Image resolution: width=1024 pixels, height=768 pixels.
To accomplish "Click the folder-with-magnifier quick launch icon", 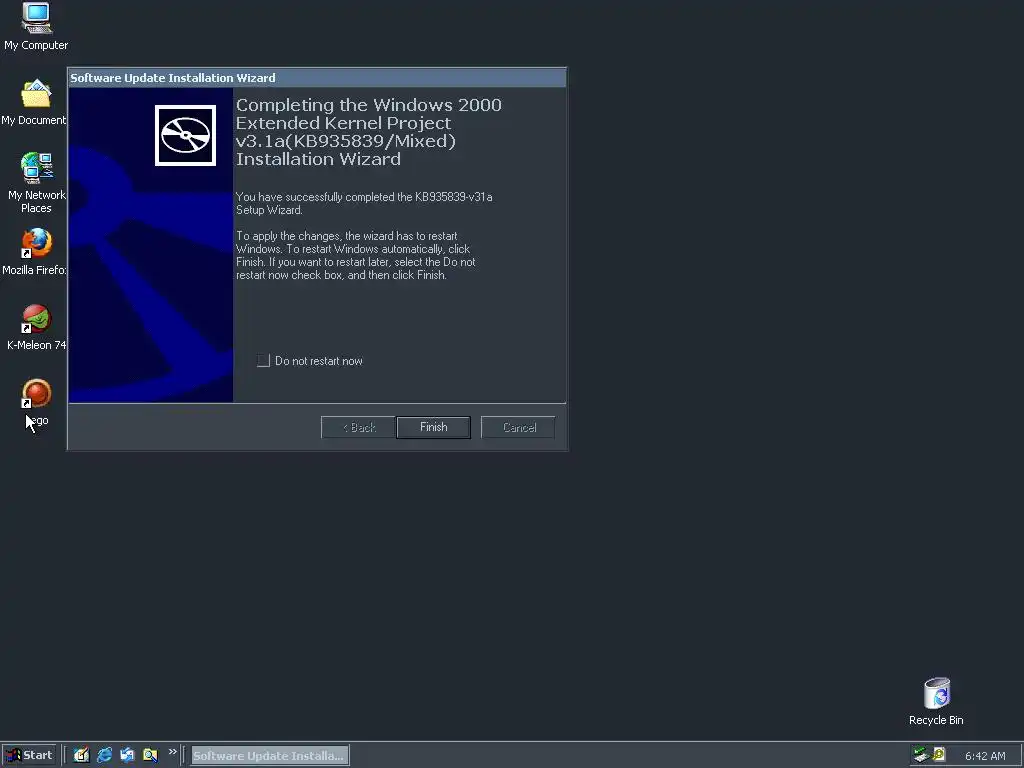I will click(x=150, y=755).
